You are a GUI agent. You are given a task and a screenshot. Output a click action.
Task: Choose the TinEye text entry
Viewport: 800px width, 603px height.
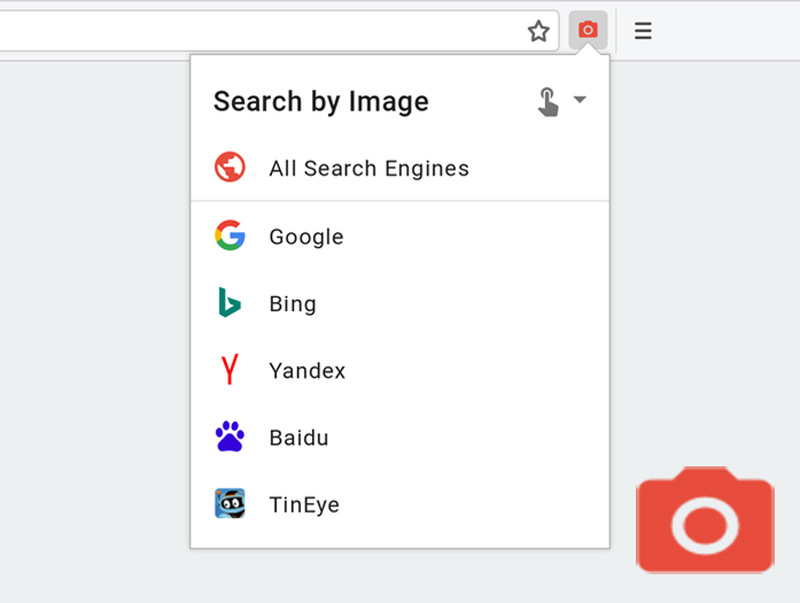[x=304, y=505]
